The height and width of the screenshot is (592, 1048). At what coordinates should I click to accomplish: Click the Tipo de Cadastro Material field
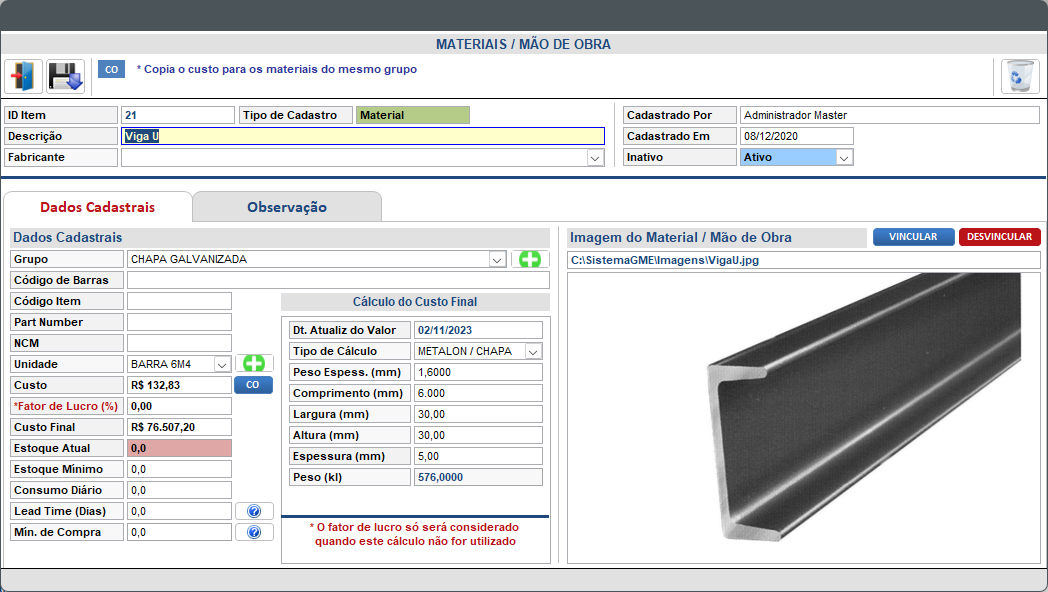coord(412,115)
